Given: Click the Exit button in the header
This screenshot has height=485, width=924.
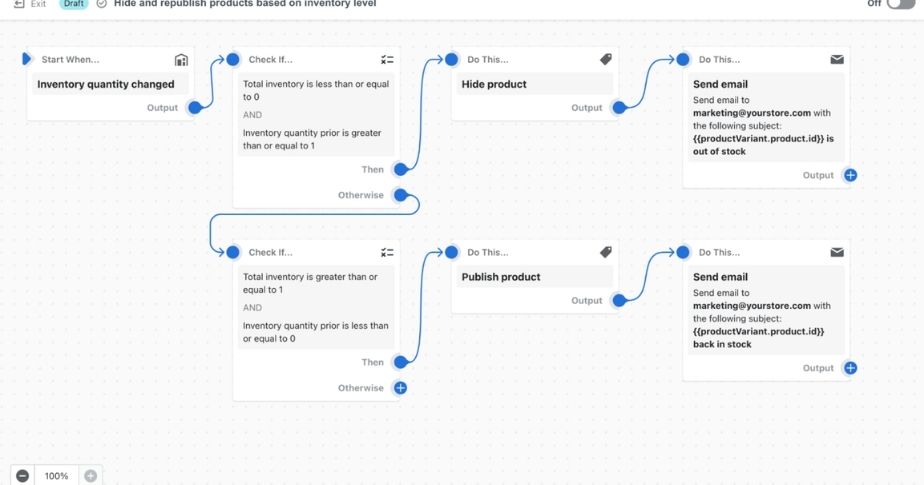Looking at the screenshot, I should [x=30, y=4].
